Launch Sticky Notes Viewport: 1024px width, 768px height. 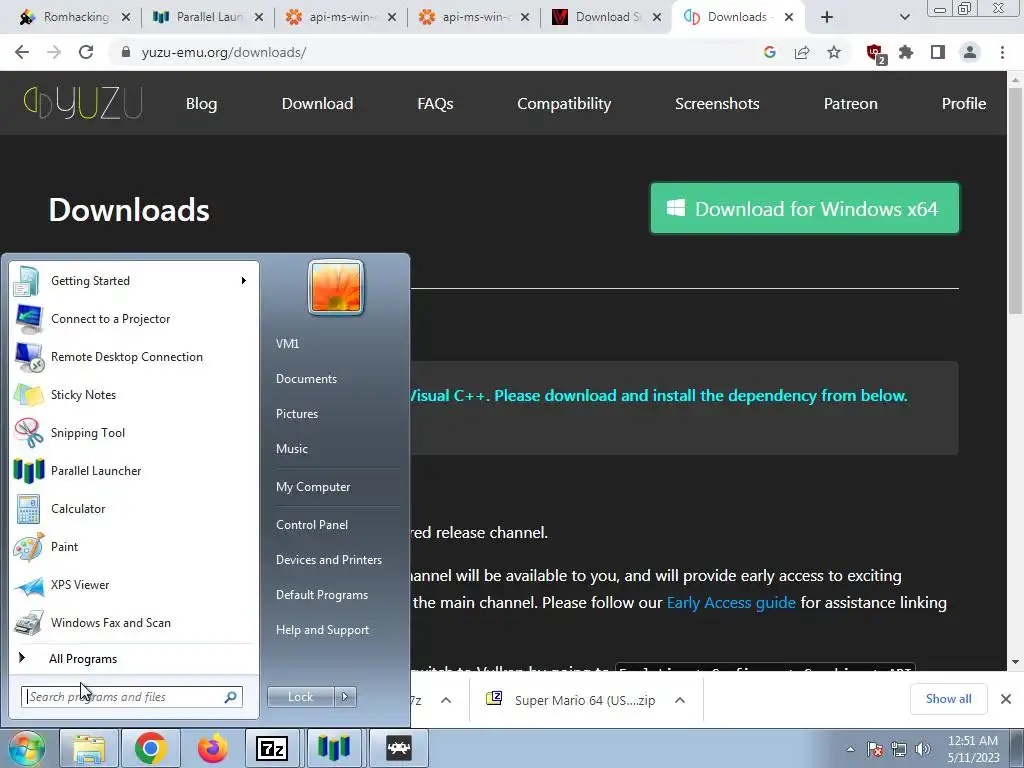(134, 394)
